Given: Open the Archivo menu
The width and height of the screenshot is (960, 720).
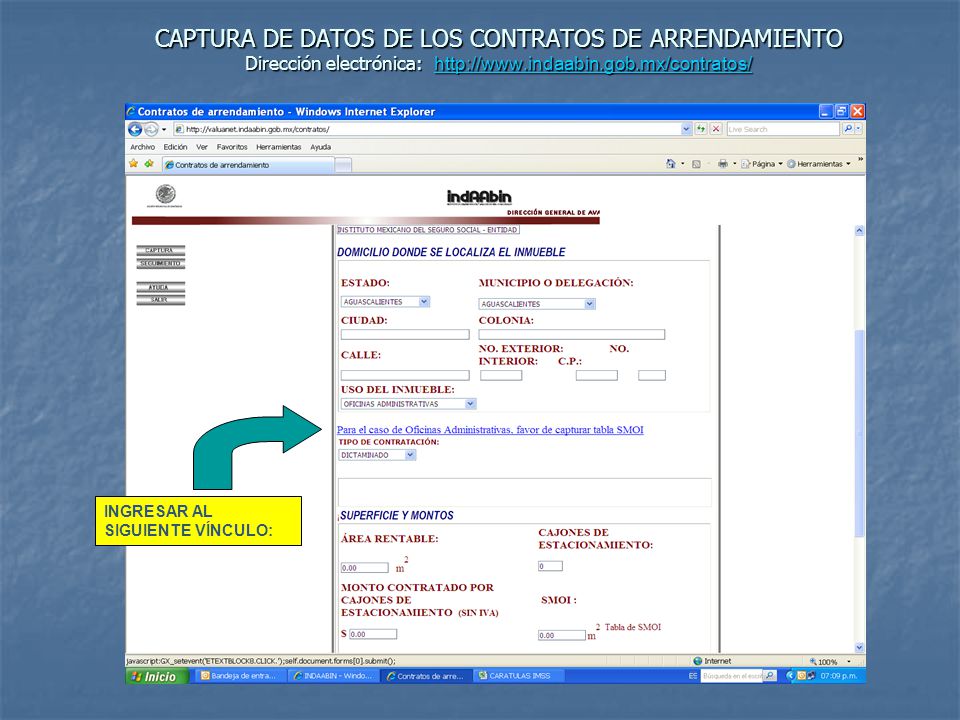Looking at the screenshot, I should click(x=142, y=147).
